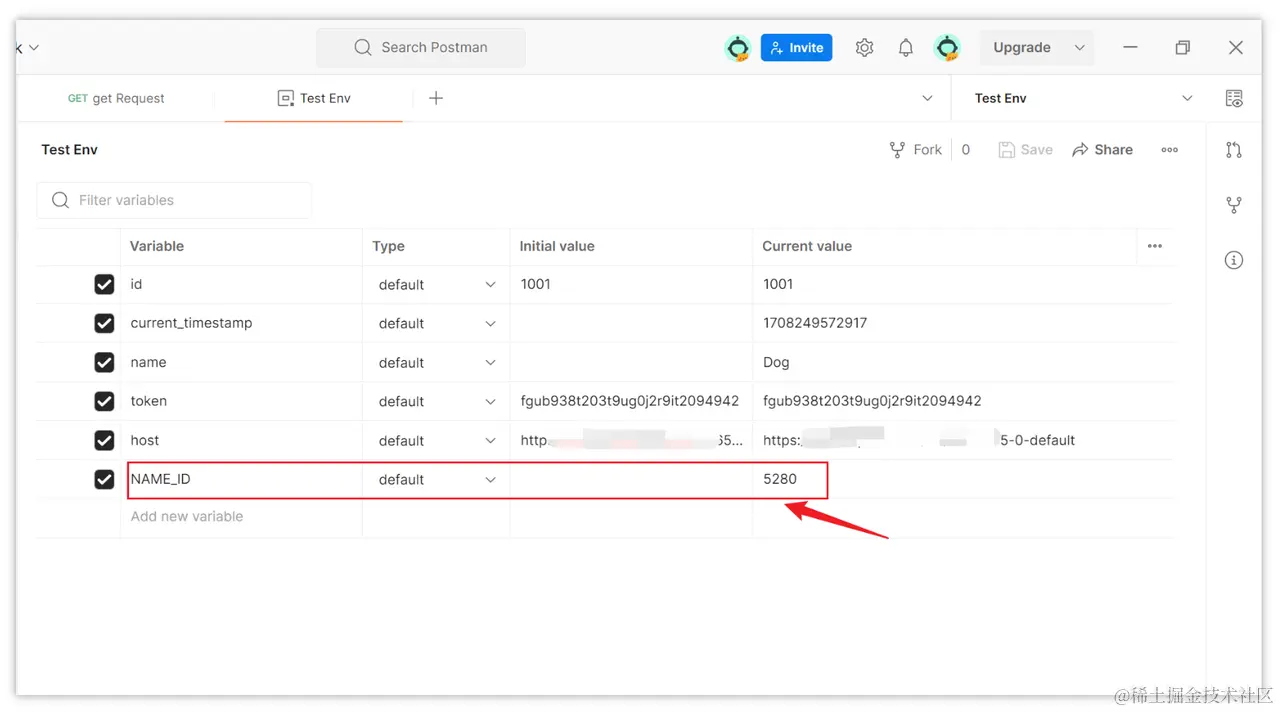Click the Filter variables field
Viewport: 1280px width, 712px height.
[174, 200]
